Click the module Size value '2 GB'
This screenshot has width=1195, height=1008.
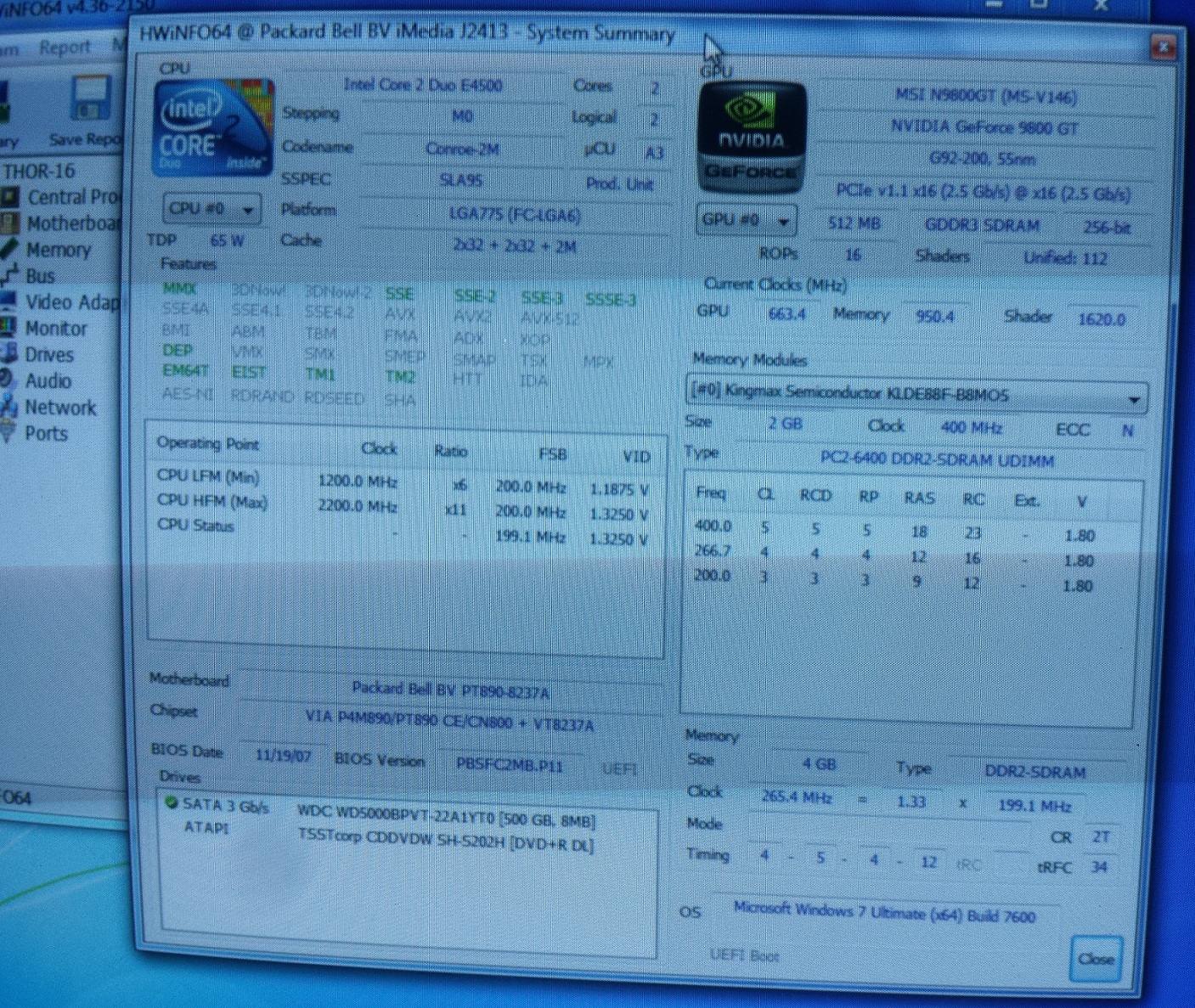(x=785, y=423)
